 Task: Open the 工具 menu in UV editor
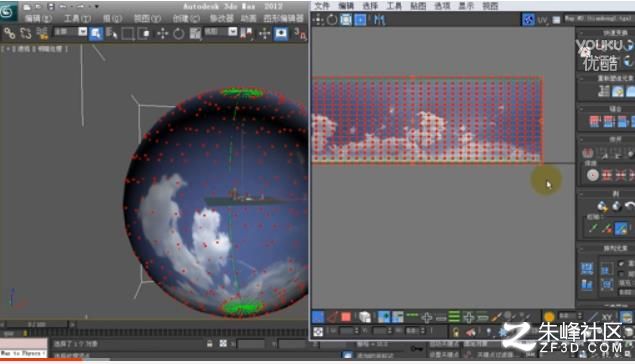pos(394,6)
